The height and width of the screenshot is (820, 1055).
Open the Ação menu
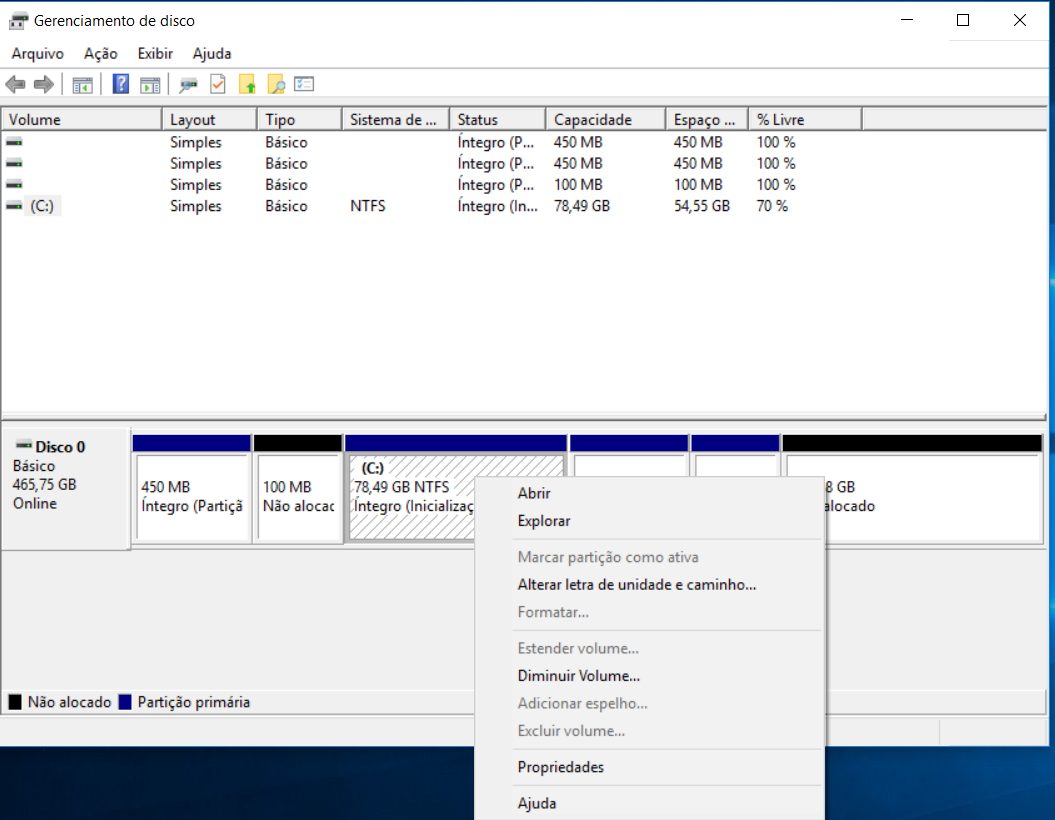pos(100,54)
